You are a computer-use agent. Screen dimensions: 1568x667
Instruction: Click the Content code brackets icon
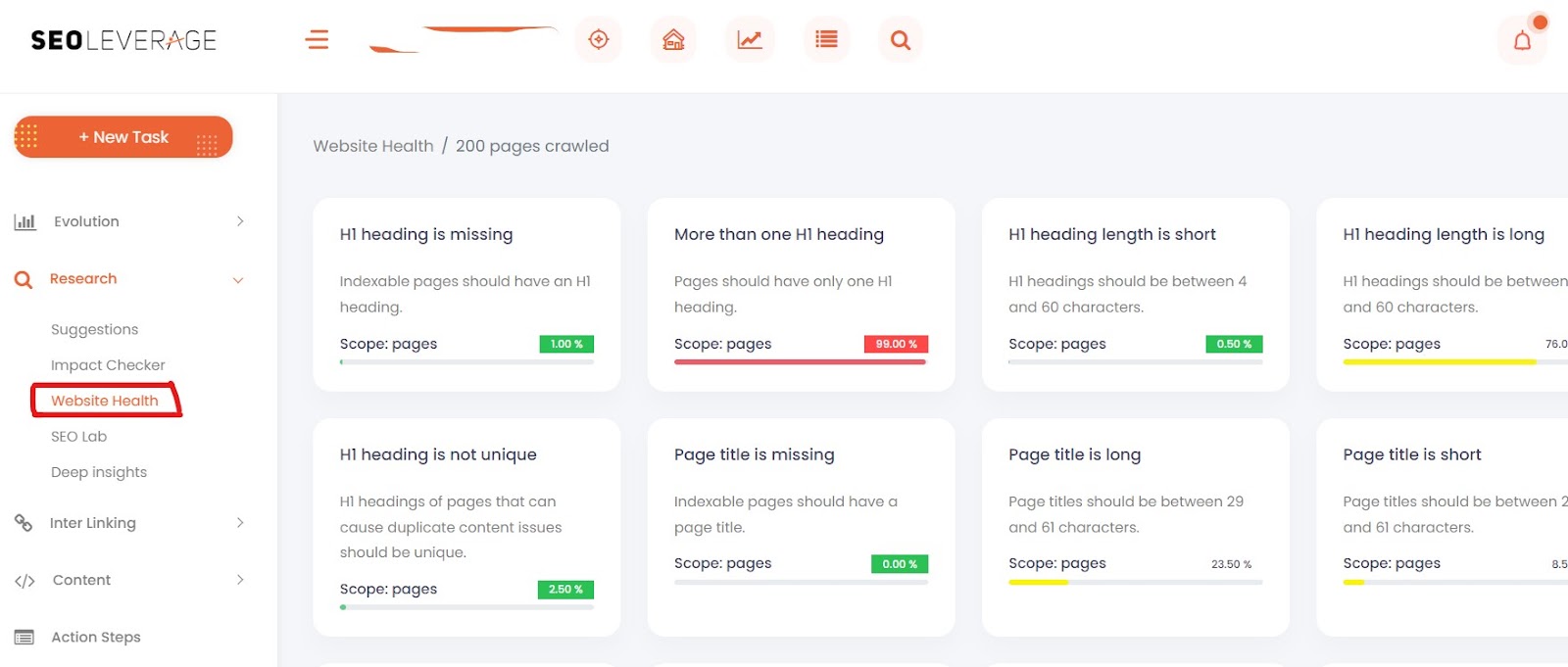(x=24, y=581)
